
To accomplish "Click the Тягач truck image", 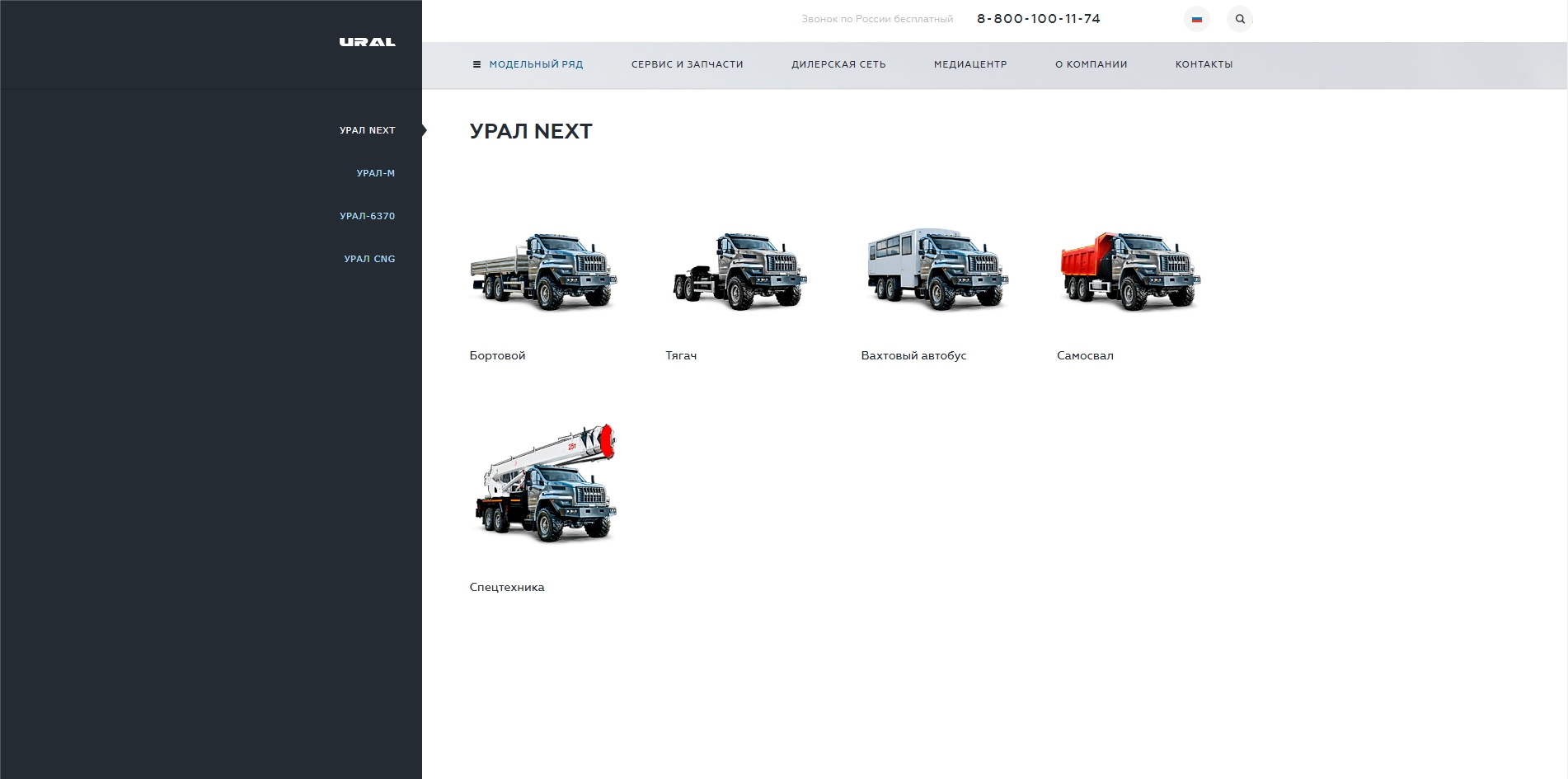I will tap(739, 271).
